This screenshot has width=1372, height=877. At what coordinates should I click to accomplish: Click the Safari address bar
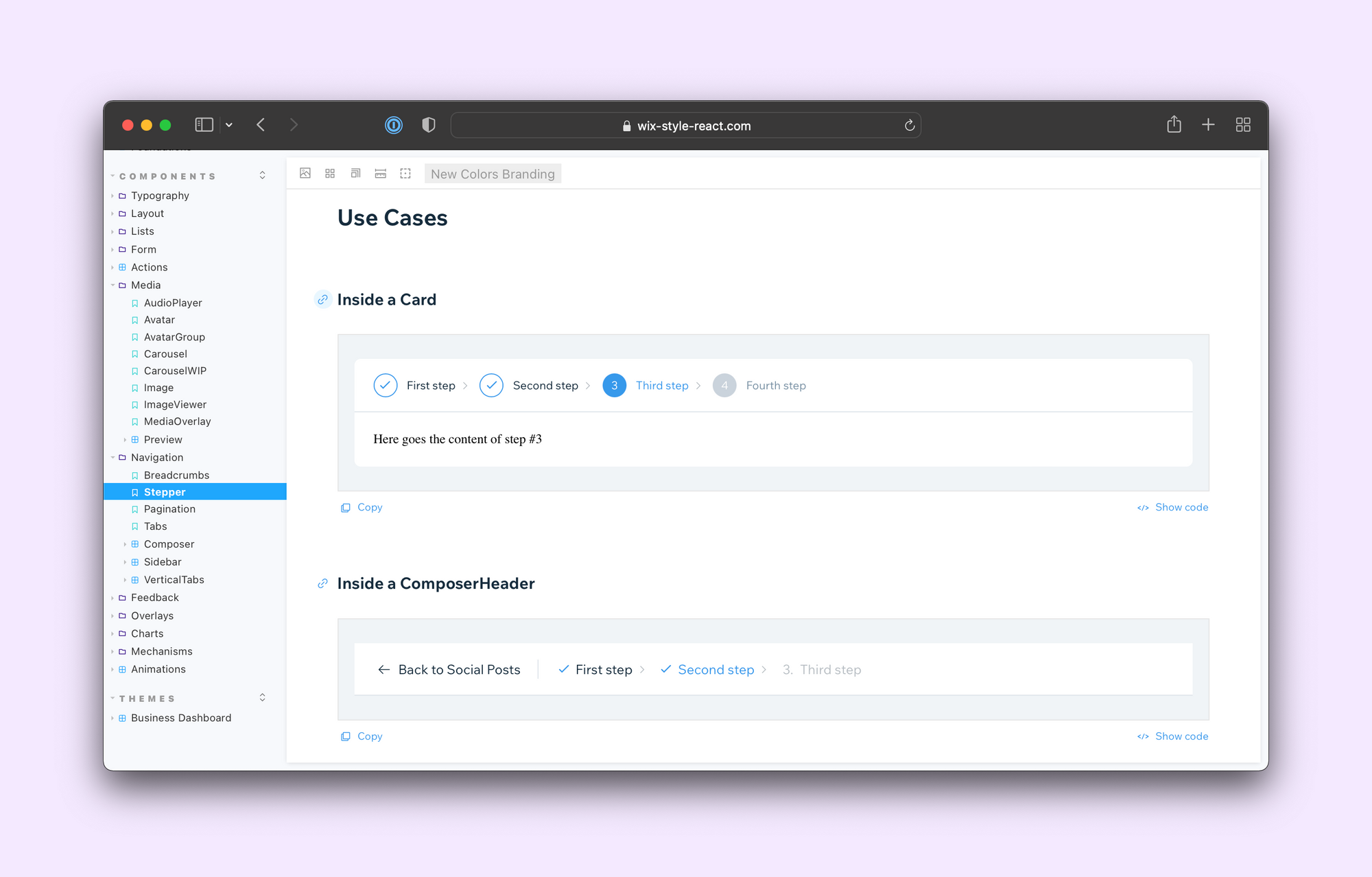pyautogui.click(x=686, y=126)
